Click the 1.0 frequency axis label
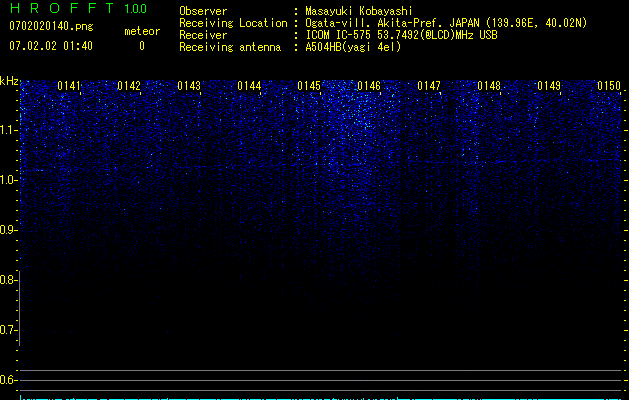 pos(8,180)
